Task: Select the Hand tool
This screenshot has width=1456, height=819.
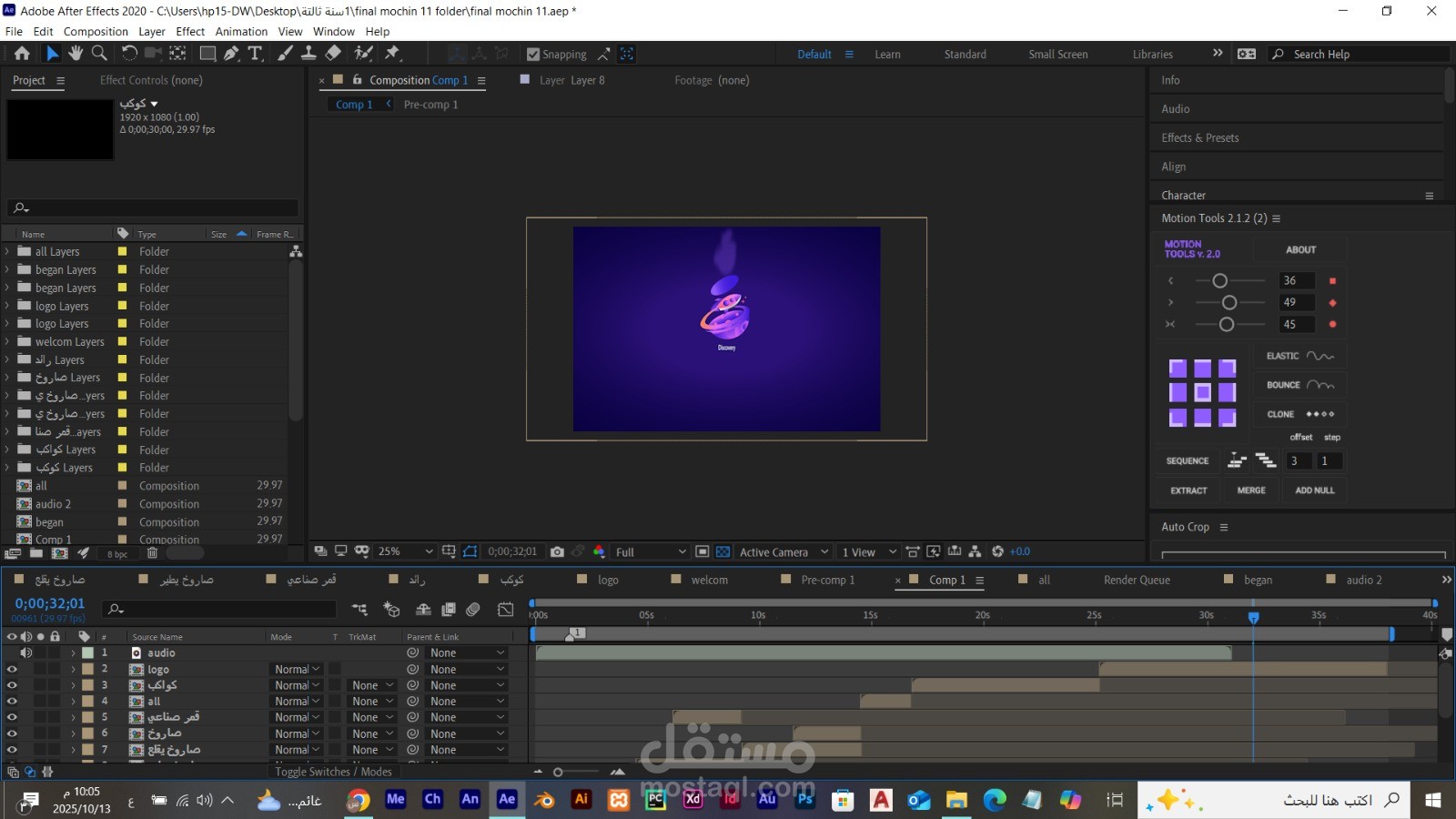Action: pos(76,54)
